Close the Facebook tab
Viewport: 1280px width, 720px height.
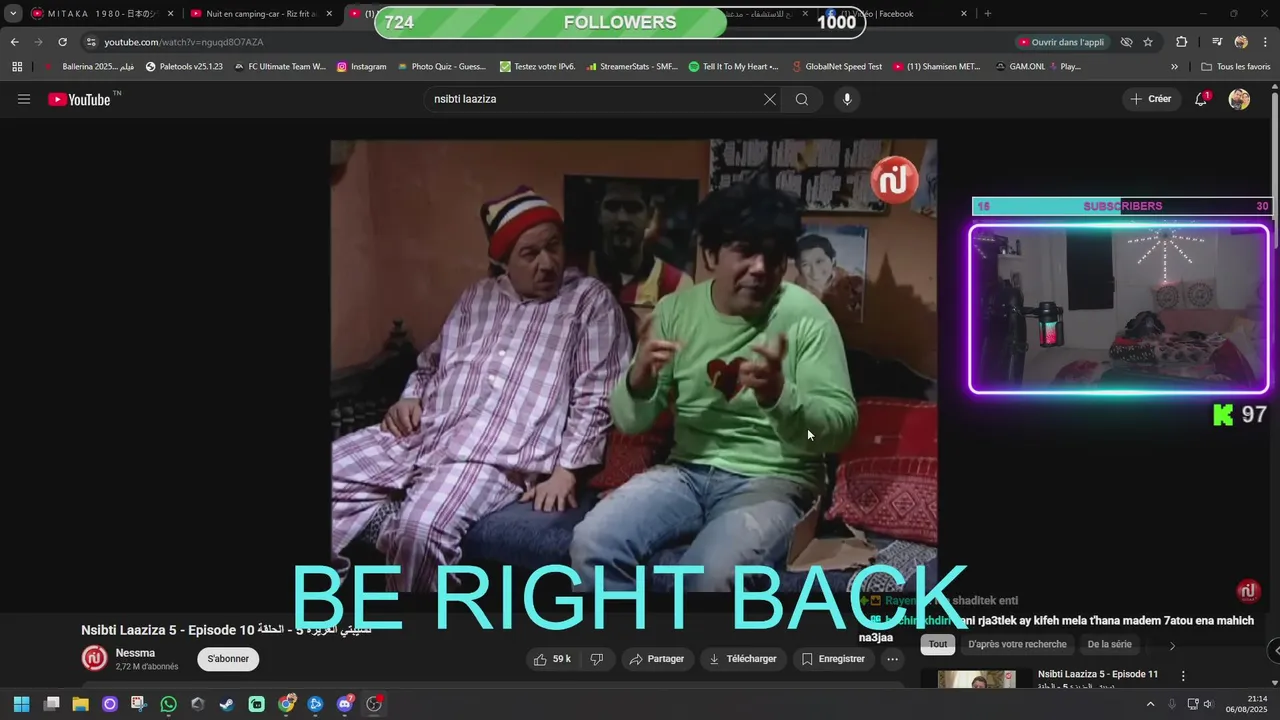click(x=964, y=14)
